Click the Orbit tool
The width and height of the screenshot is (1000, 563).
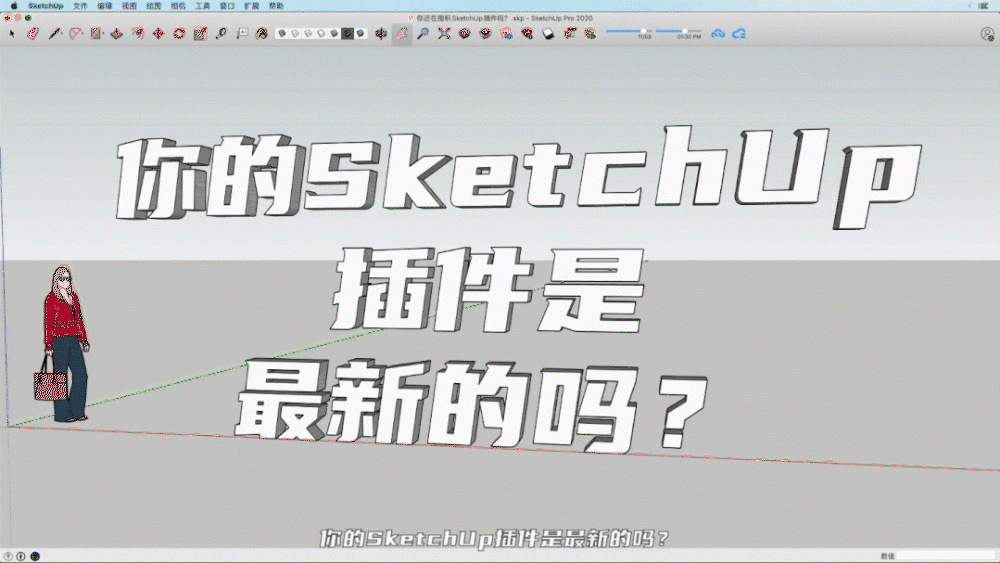click(381, 33)
